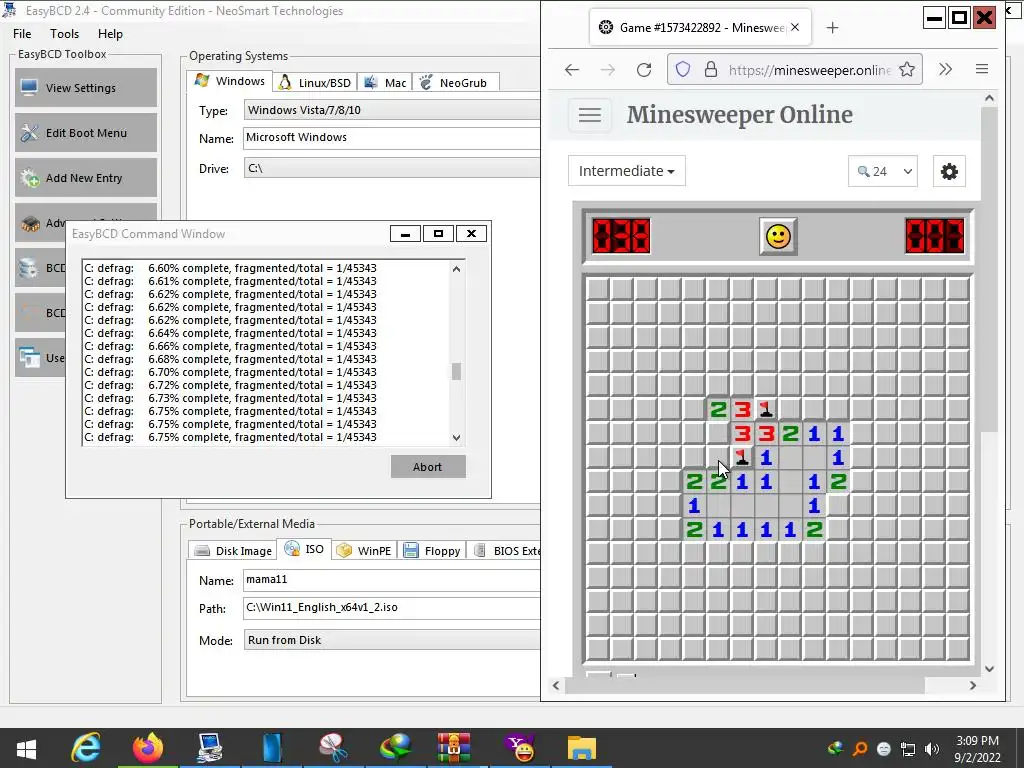Image resolution: width=1024 pixels, height=768 pixels.
Task: Click the tracking protection shield icon
Action: [682, 69]
